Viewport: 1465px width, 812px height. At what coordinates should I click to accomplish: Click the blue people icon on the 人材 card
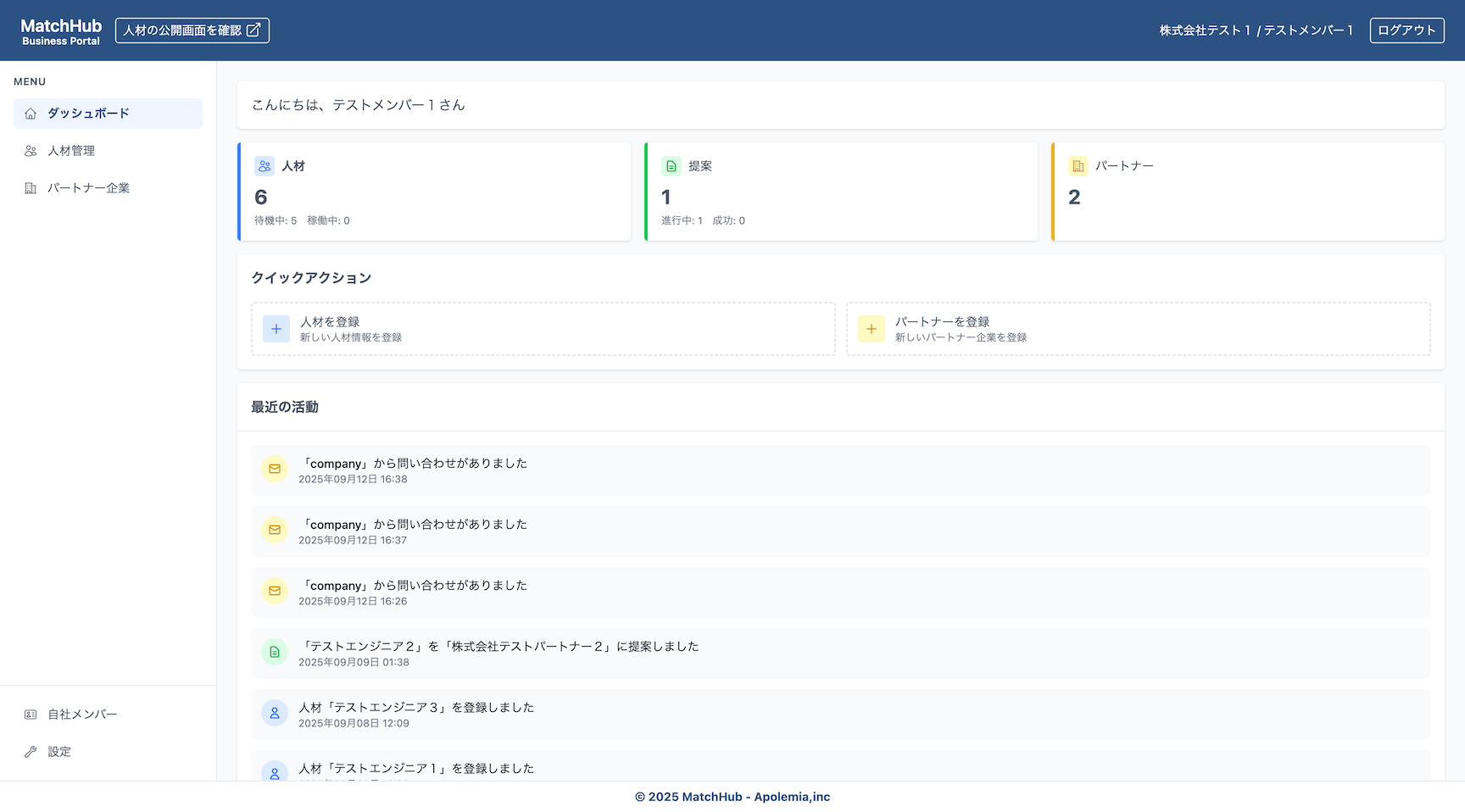pos(264,165)
